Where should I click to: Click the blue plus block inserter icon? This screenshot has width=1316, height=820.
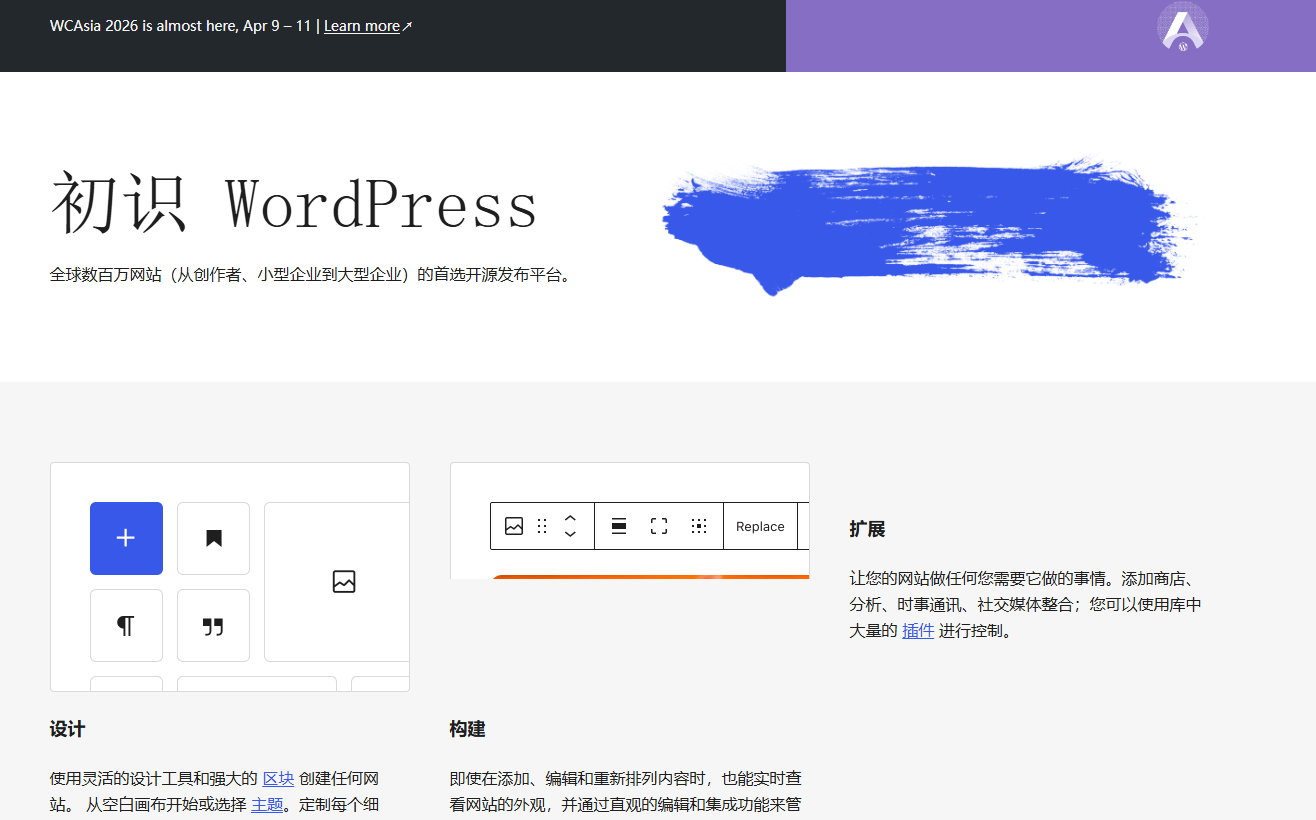pos(126,538)
